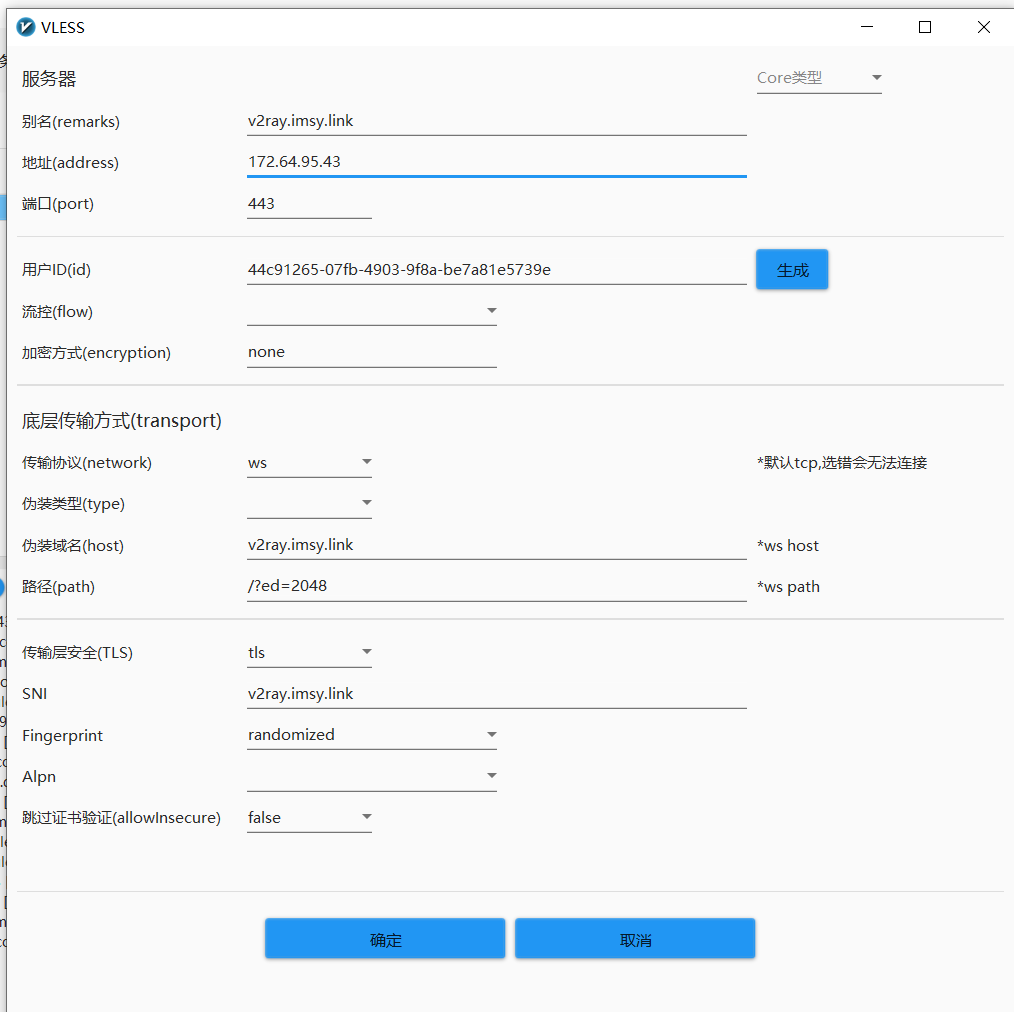The image size is (1014, 1012).
Task: Click the 伪装域名(host) input field
Action: click(x=496, y=546)
